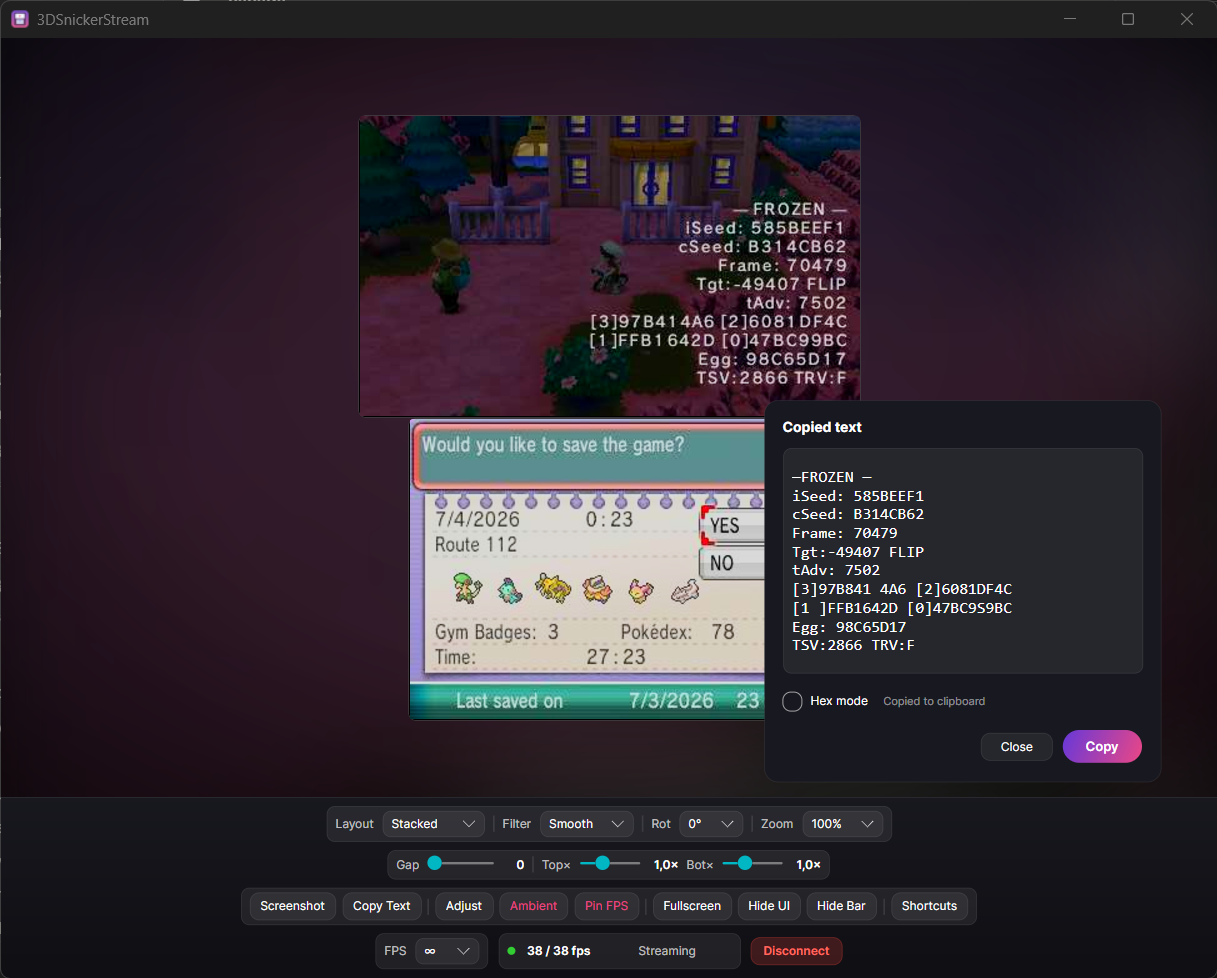Open the Adjust panel button
Image resolution: width=1217 pixels, height=978 pixels.
464,906
